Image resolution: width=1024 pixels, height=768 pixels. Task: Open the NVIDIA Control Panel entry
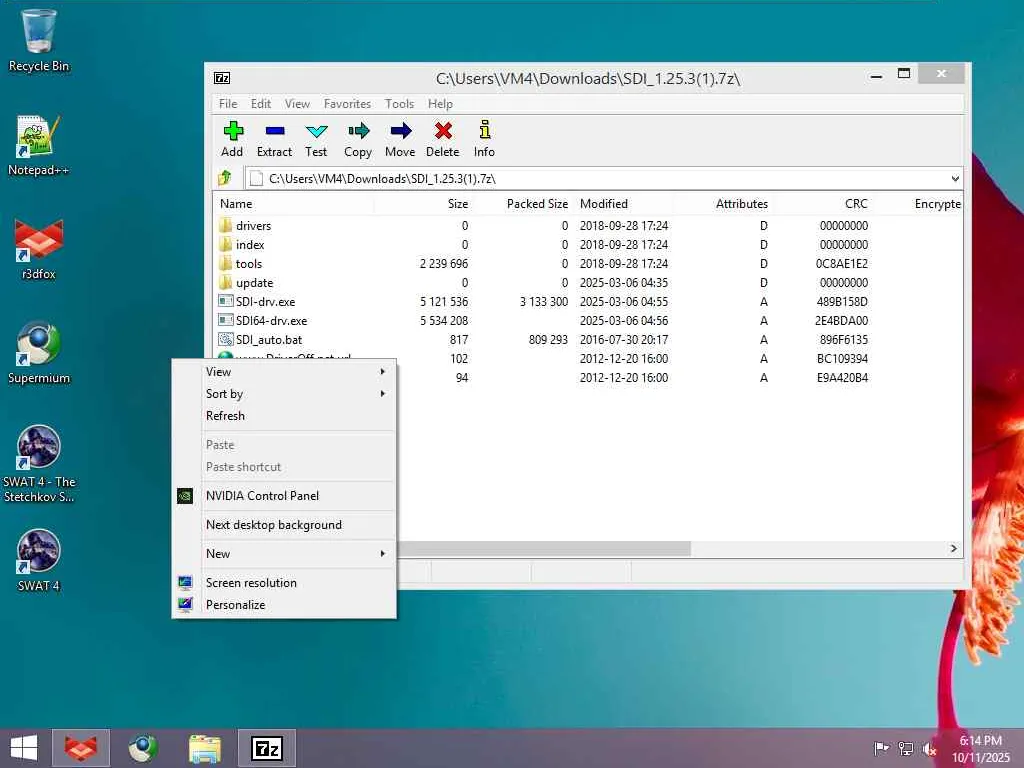262,496
